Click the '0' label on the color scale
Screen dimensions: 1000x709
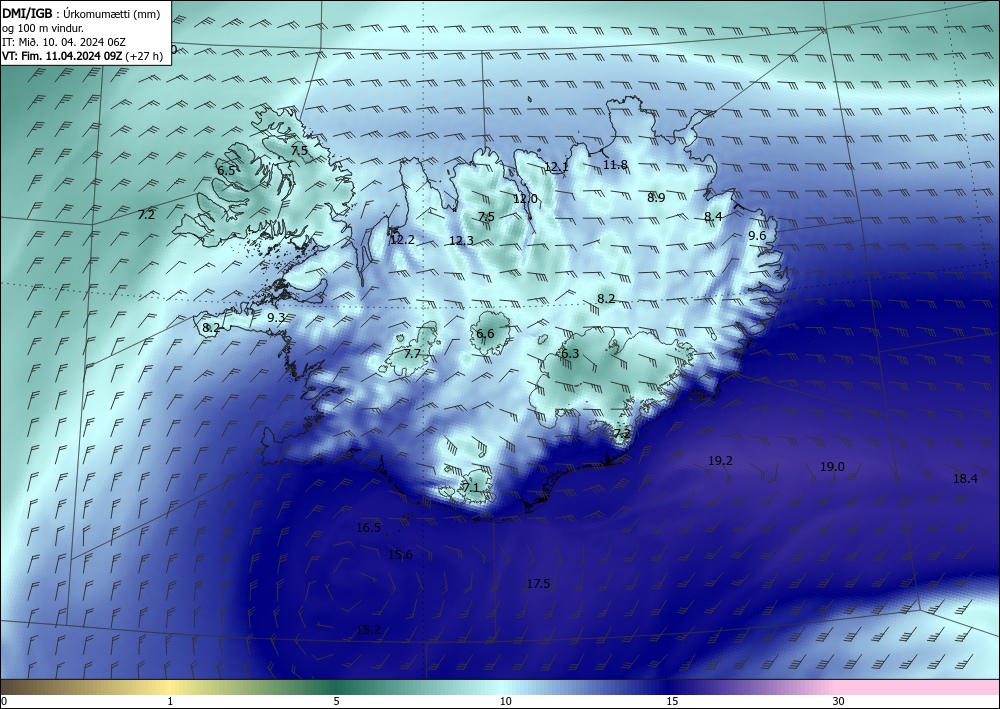coord(4,702)
